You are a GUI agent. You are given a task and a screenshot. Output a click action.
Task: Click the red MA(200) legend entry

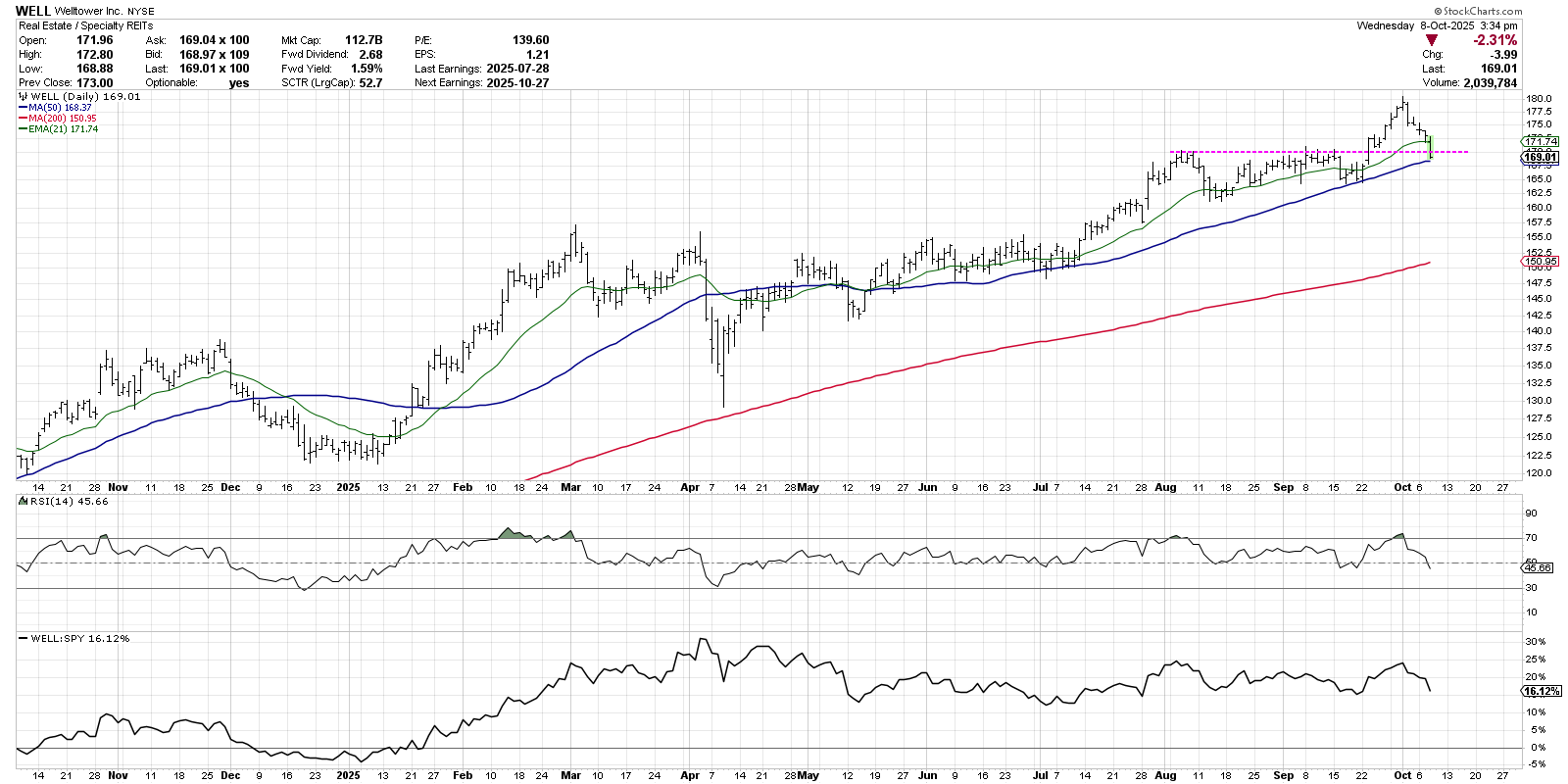click(x=59, y=119)
